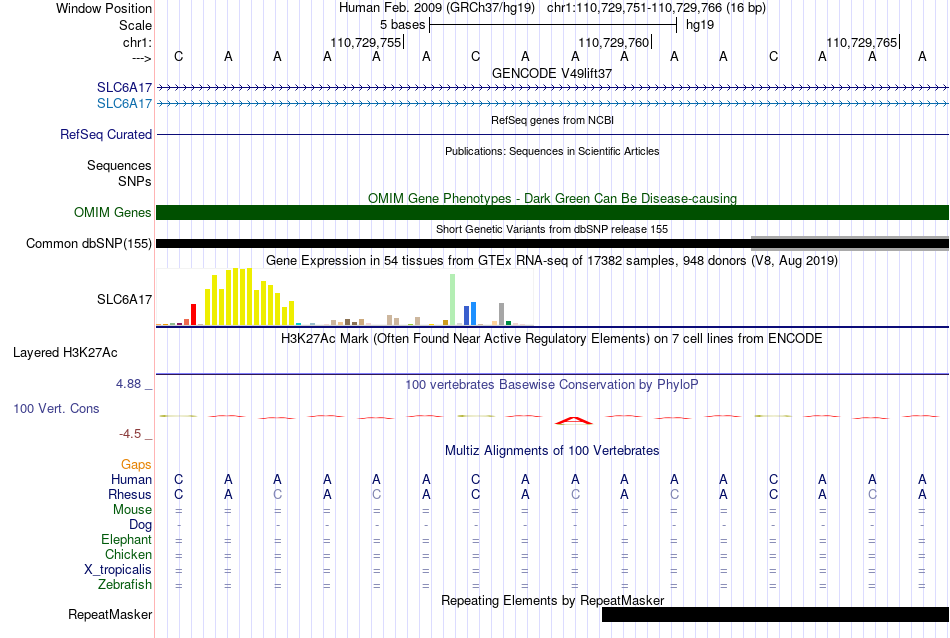This screenshot has height=638, width=950.
Task: Click the 110,729,755 coordinate marker
Action: coord(366,42)
